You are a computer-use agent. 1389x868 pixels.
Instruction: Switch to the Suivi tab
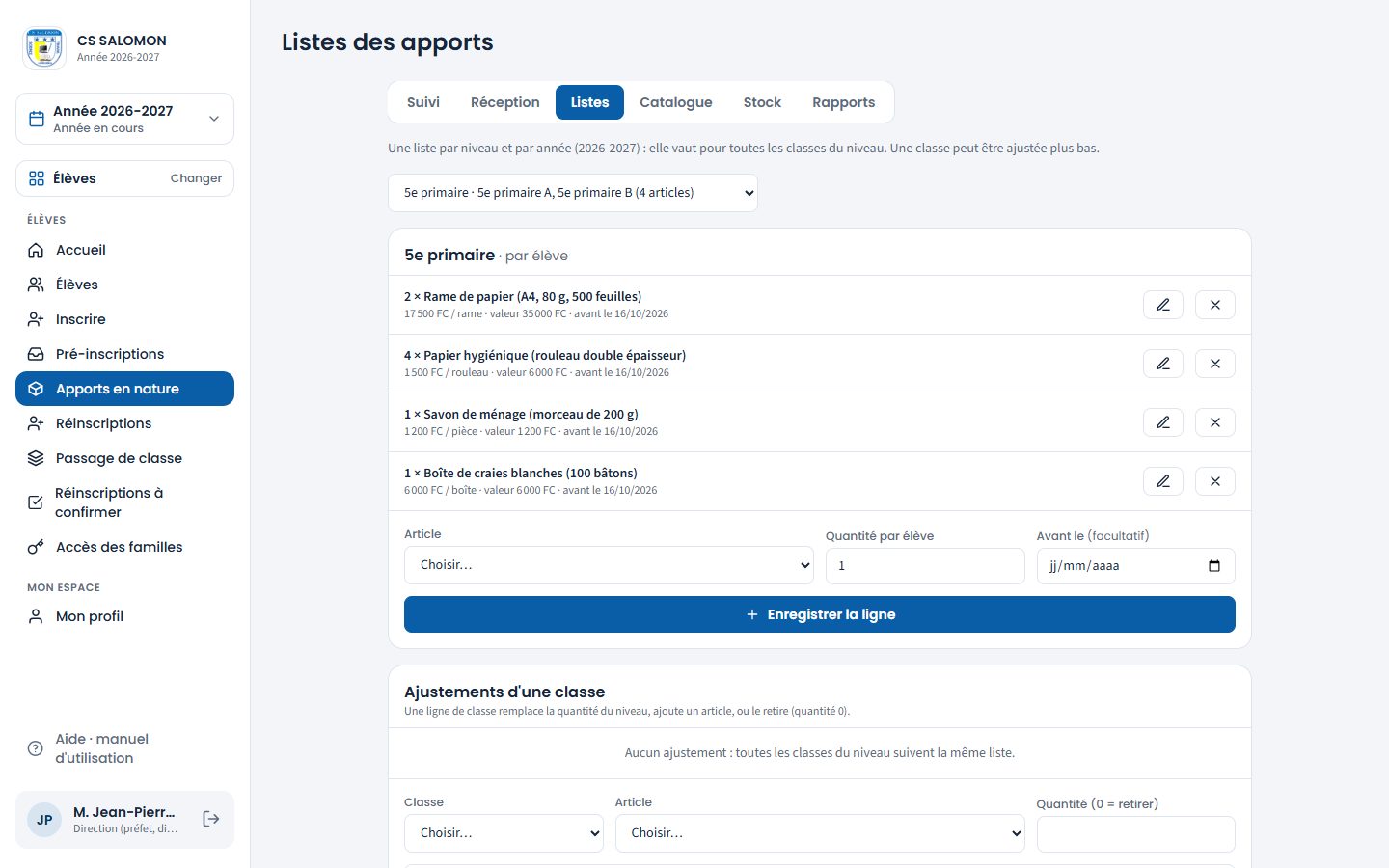(423, 102)
